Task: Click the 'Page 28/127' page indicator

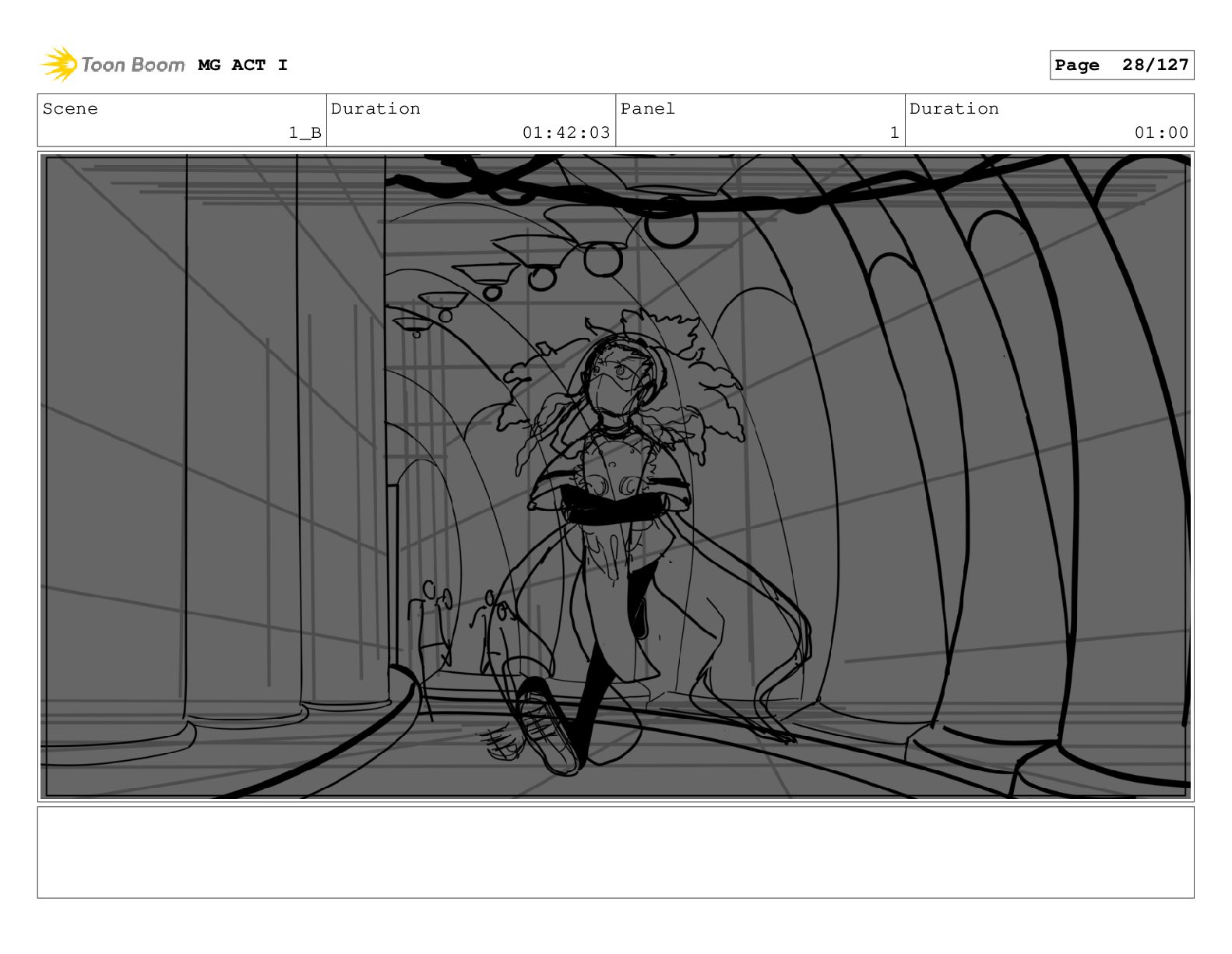Action: [1121, 65]
